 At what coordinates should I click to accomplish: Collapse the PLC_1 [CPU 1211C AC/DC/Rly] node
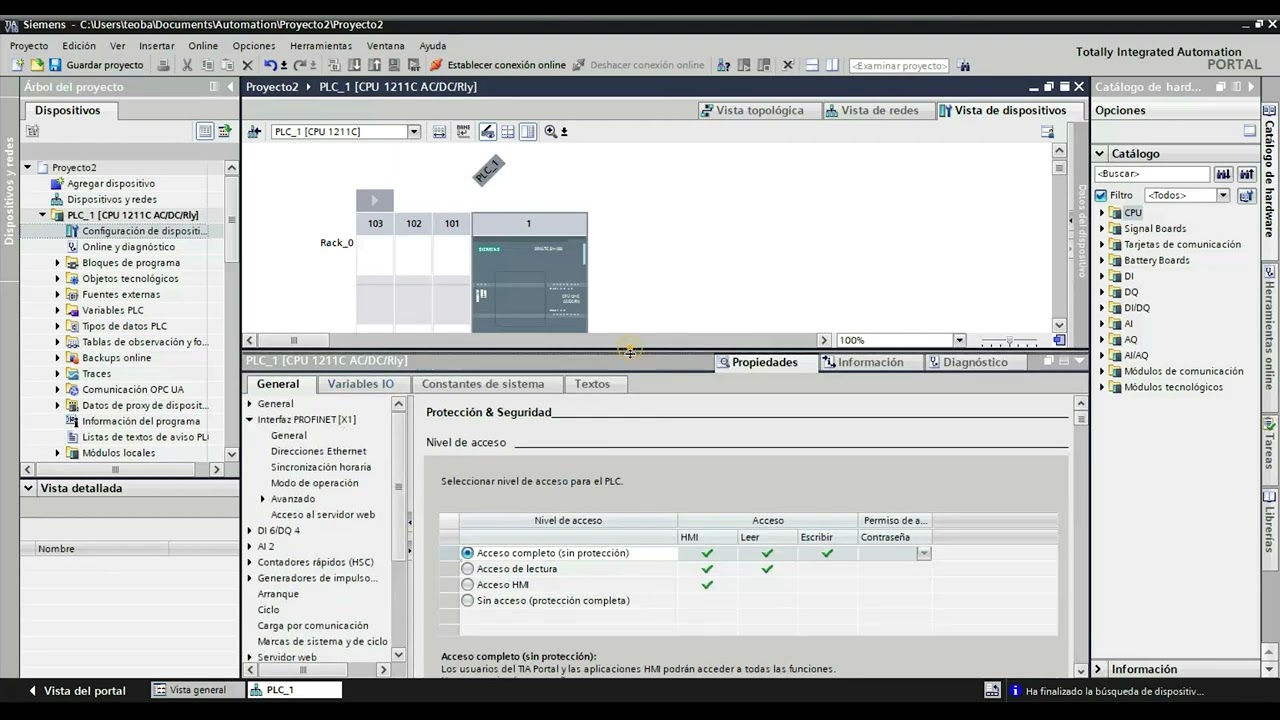click(43, 215)
